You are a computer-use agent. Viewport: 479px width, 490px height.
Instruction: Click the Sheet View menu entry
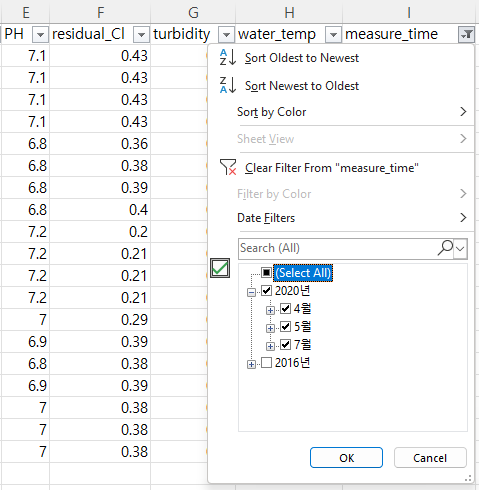click(341, 139)
